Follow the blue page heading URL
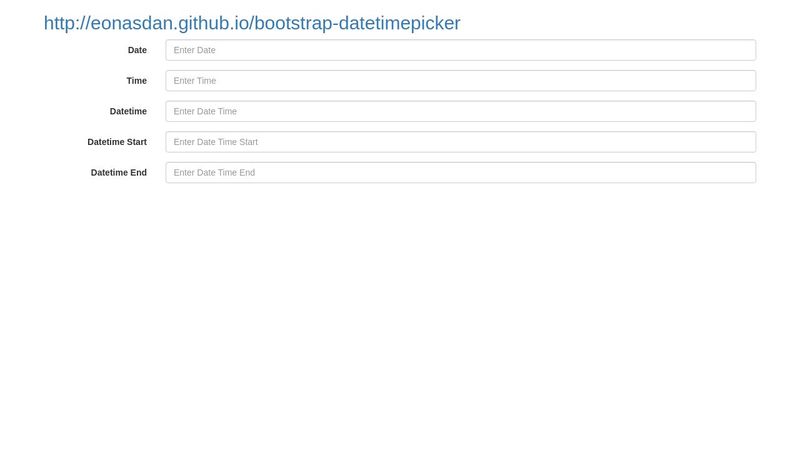800x450 pixels. [252, 23]
